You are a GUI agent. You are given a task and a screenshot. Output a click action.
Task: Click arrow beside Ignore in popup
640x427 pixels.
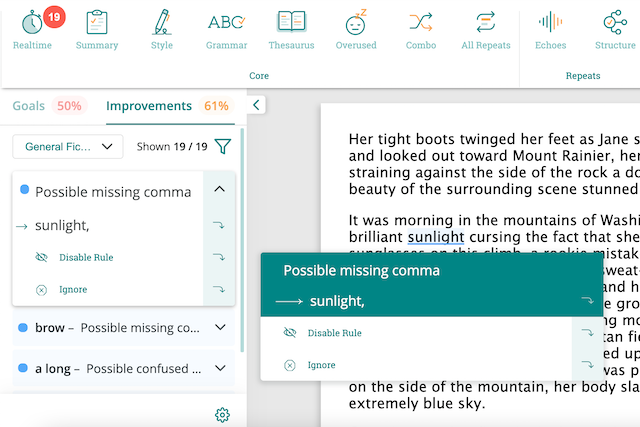(588, 365)
